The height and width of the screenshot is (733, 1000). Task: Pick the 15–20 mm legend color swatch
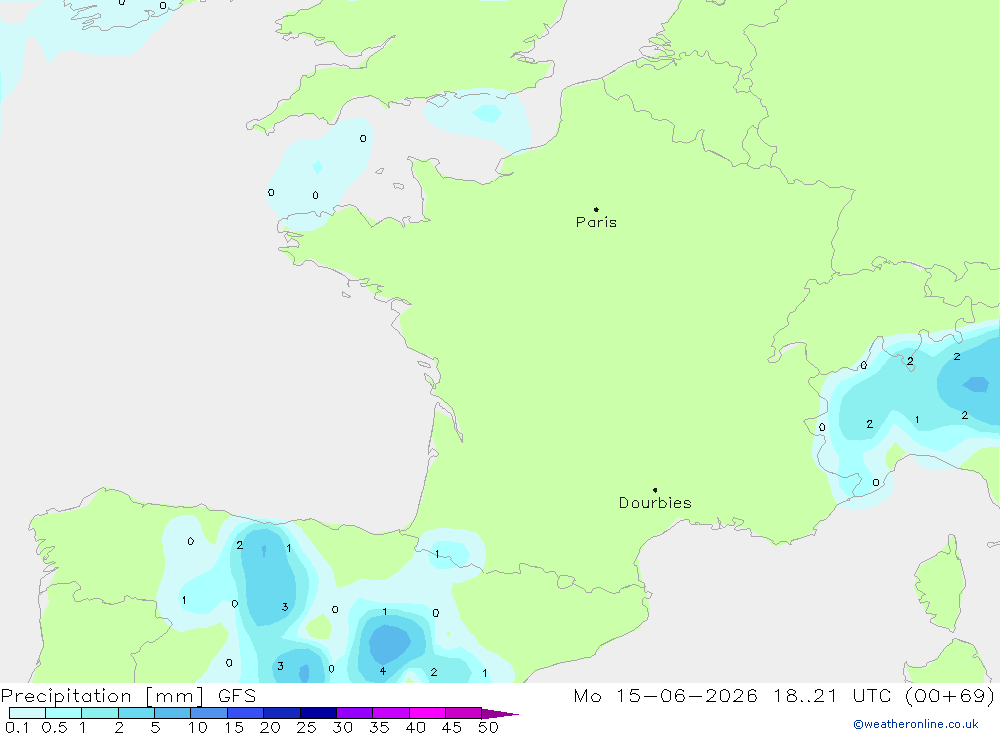[x=246, y=713]
